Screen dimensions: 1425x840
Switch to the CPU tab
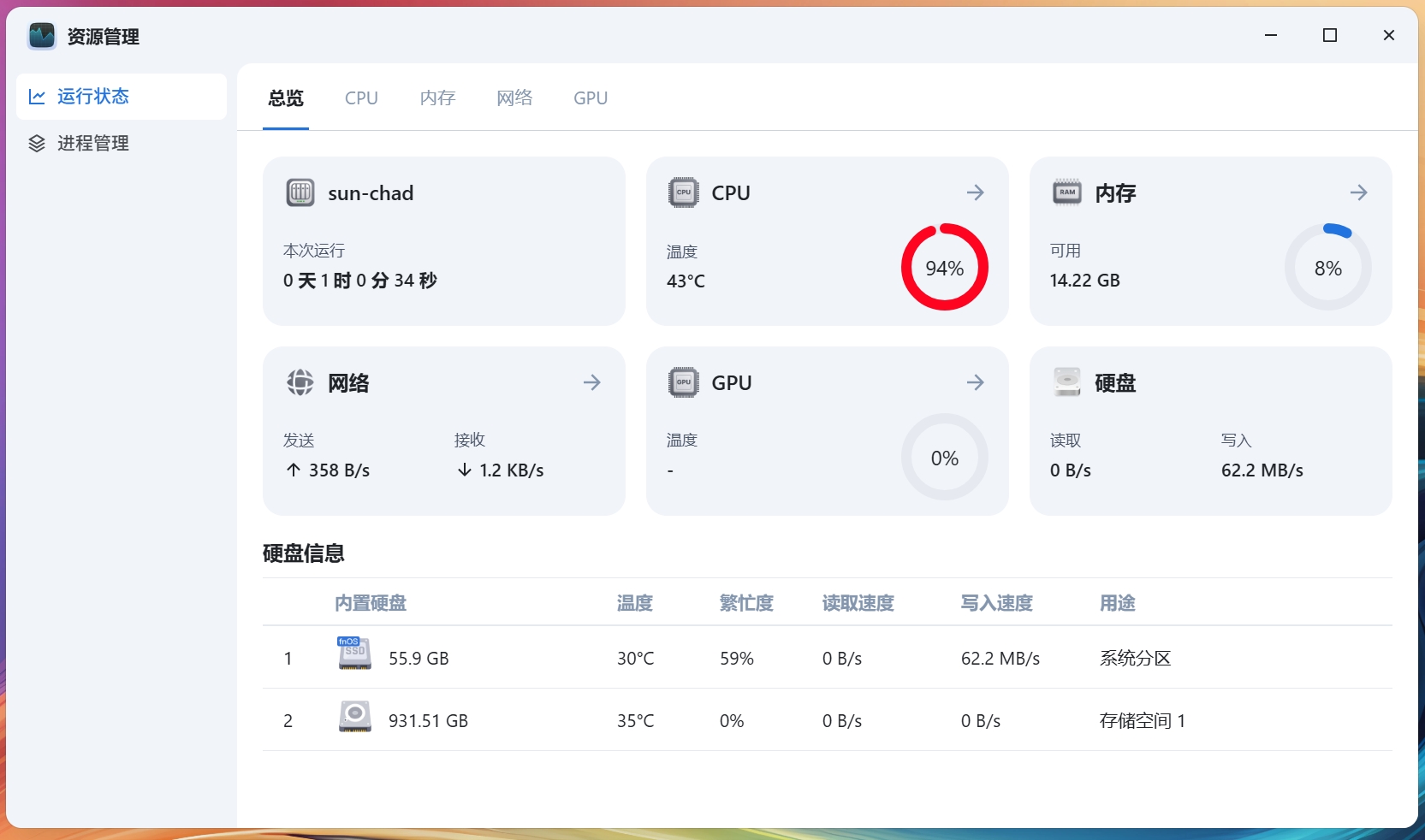coord(361,98)
